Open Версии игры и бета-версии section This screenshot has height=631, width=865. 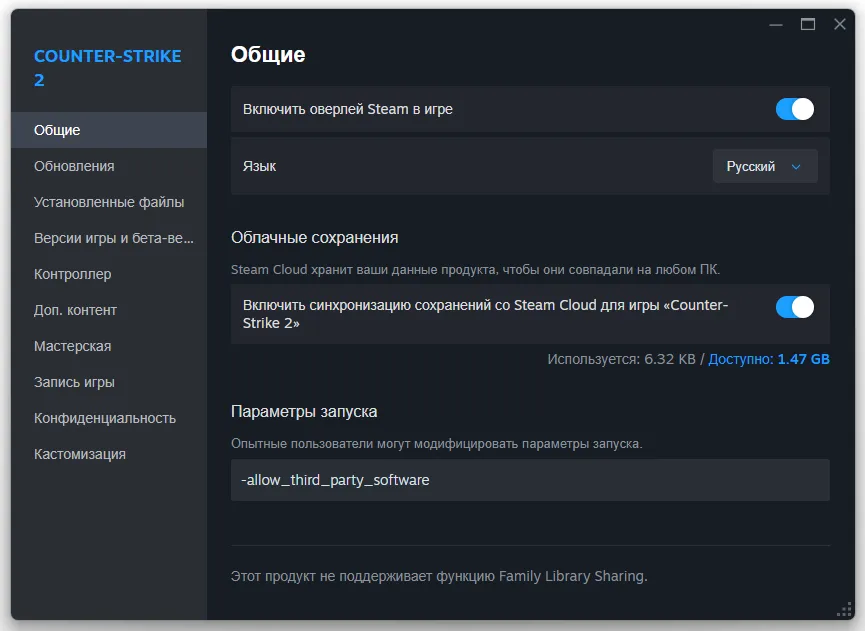(109, 238)
